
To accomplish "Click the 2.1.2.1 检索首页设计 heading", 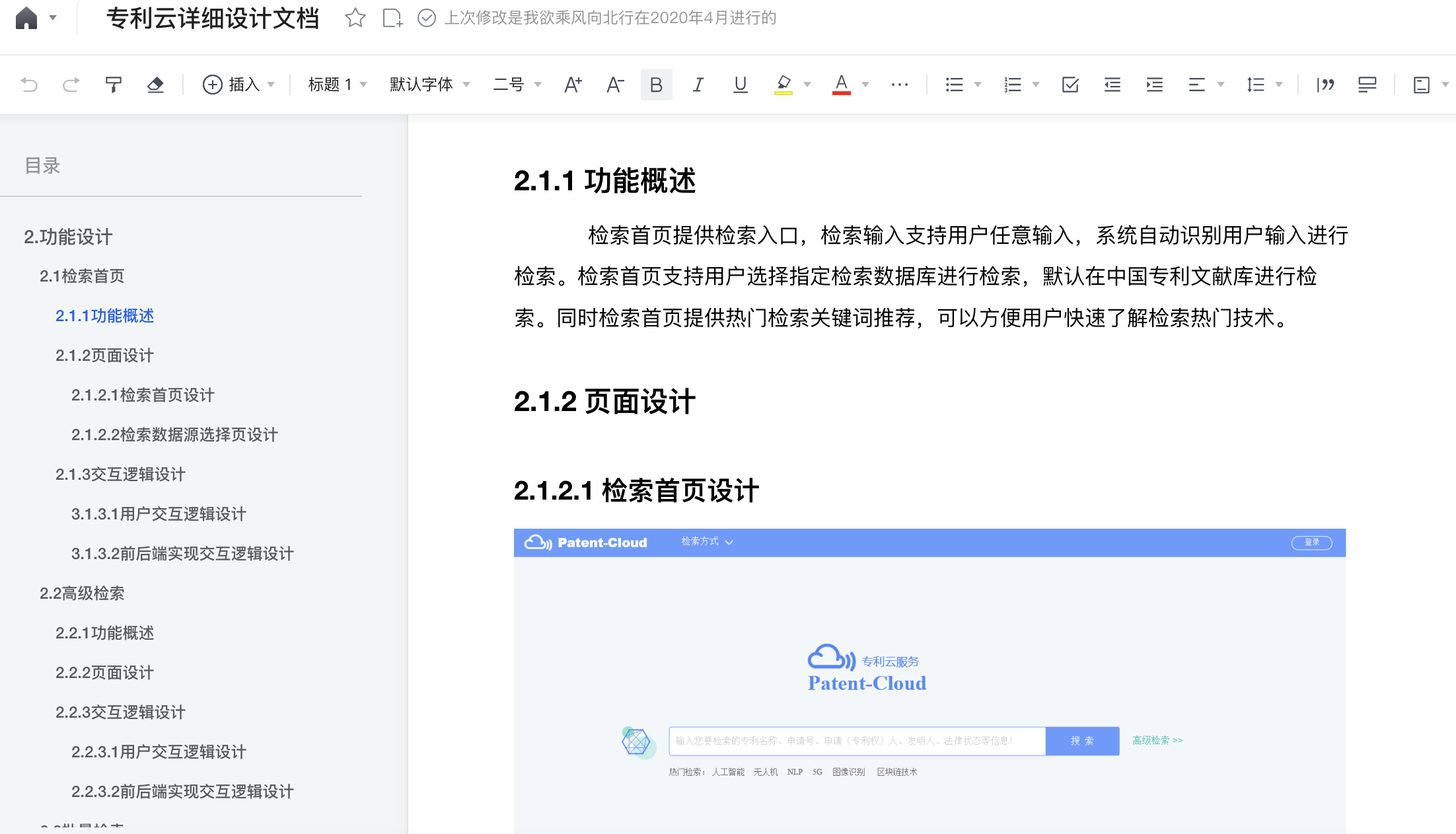I will click(636, 490).
